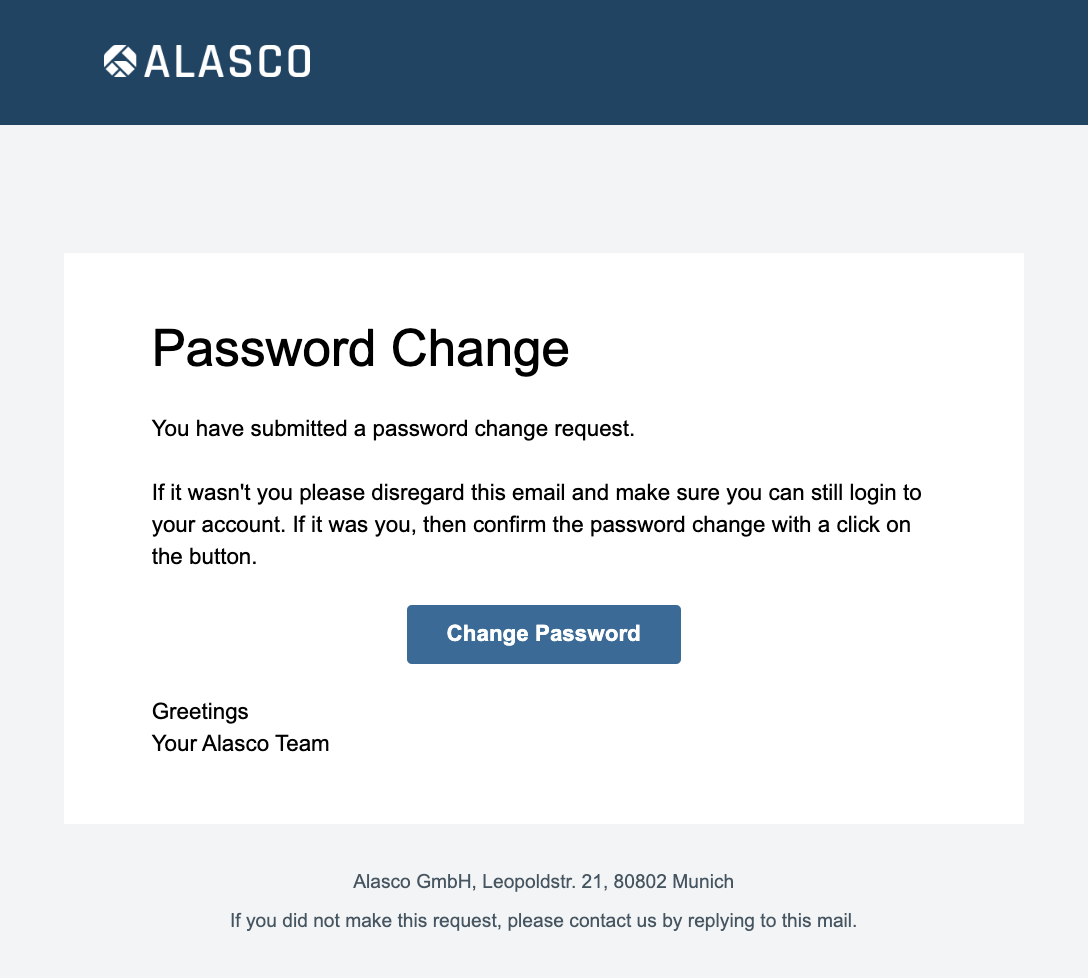1088x980 pixels.
Task: Click the Greetings sign-off text
Action: pos(200,711)
